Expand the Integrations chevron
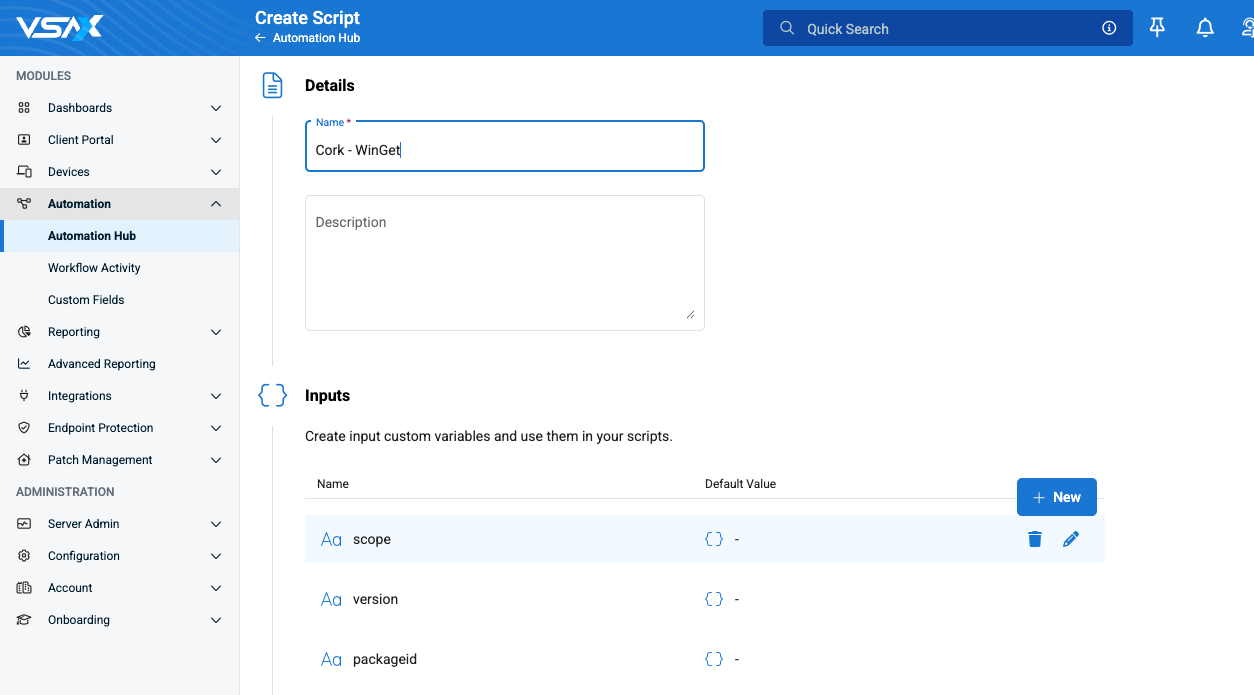 click(x=216, y=396)
